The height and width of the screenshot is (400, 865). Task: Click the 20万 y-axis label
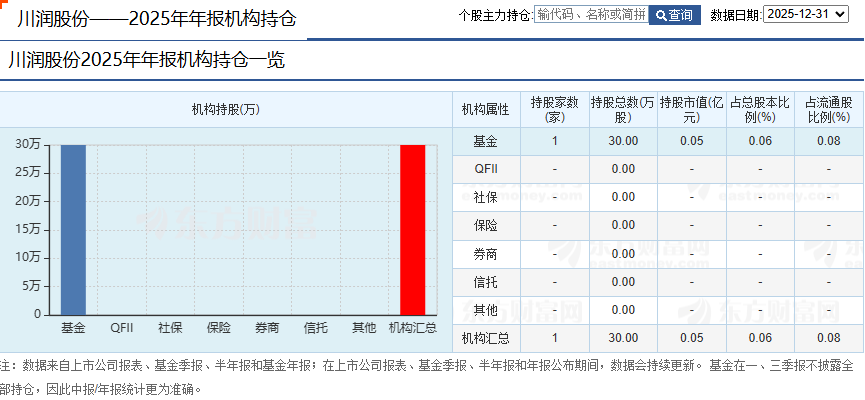pos(28,201)
